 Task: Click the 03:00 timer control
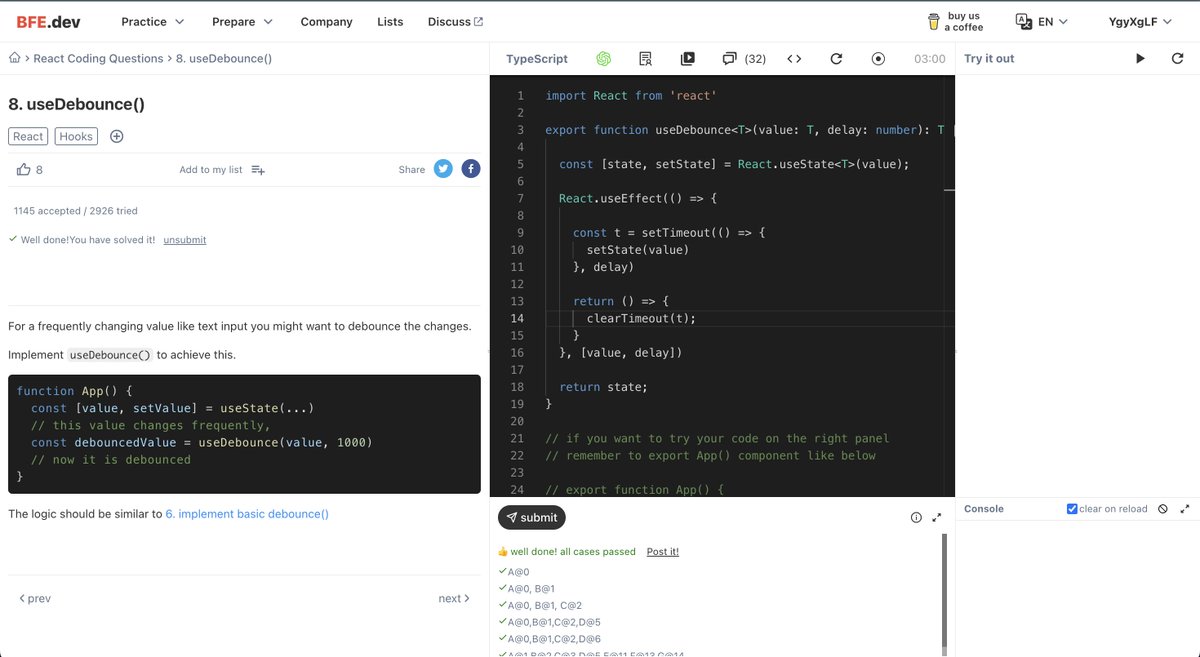pyautogui.click(x=928, y=58)
